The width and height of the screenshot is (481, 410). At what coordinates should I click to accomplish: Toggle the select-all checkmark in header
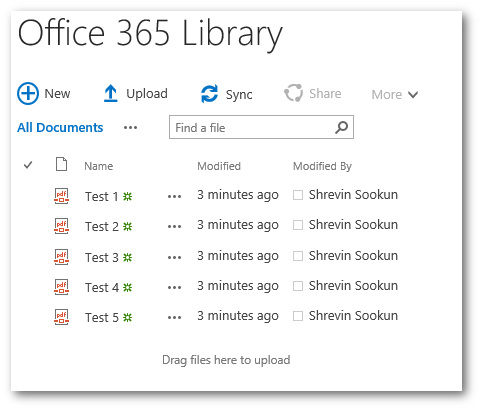tap(28, 165)
